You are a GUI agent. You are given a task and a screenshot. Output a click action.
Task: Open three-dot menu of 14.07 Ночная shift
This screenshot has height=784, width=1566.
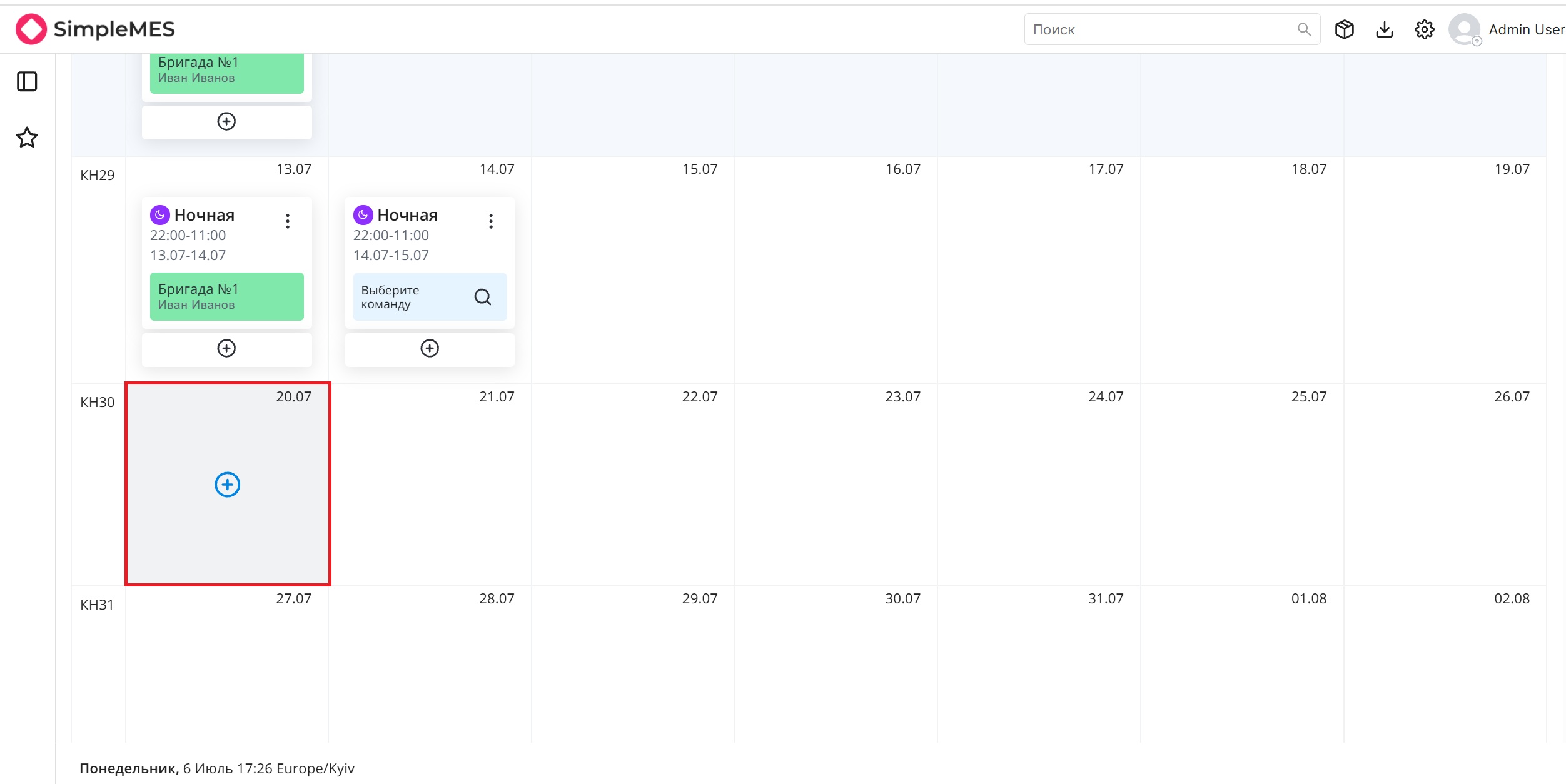tap(491, 221)
